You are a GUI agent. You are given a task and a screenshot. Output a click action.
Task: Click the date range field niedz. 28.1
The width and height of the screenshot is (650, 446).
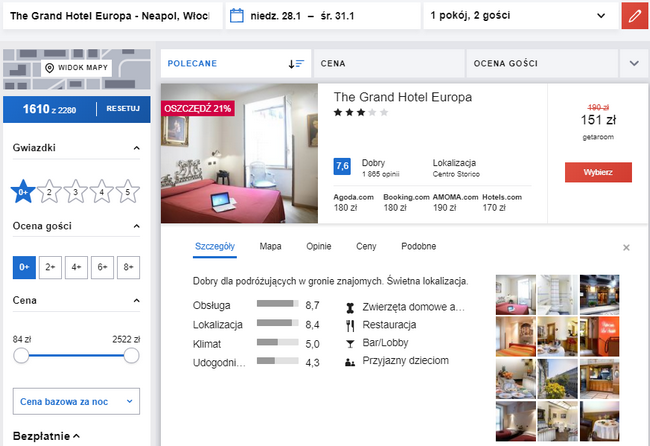pos(323,16)
